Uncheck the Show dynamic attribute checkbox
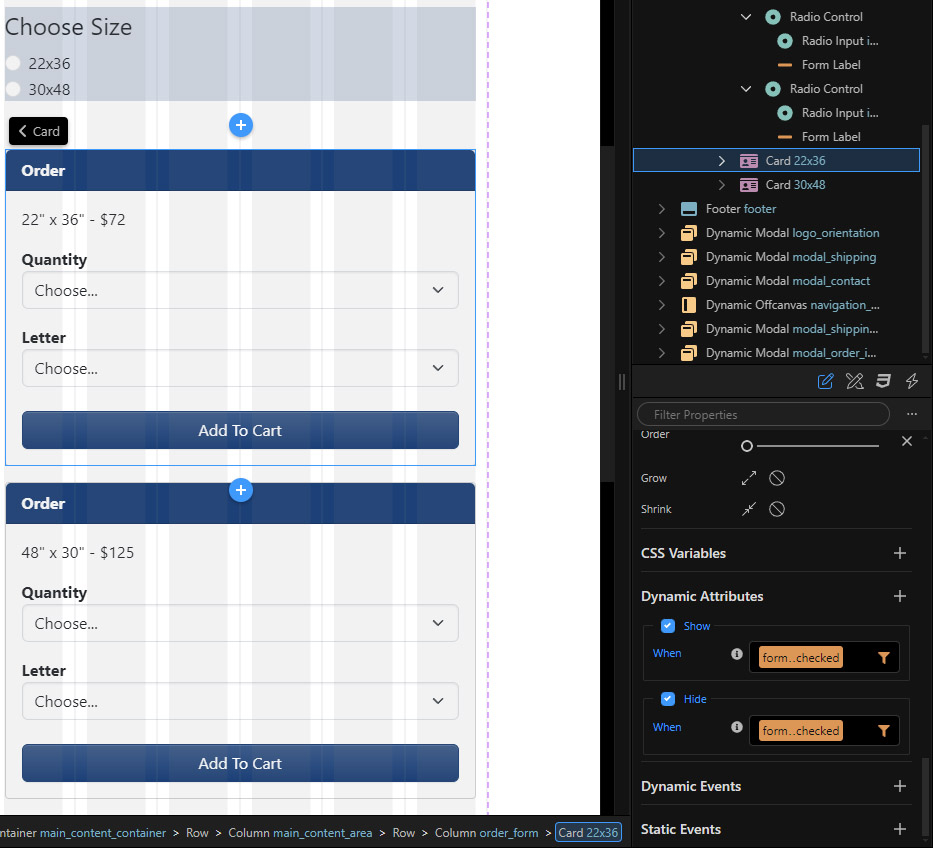The height and width of the screenshot is (848, 933). tap(668, 626)
